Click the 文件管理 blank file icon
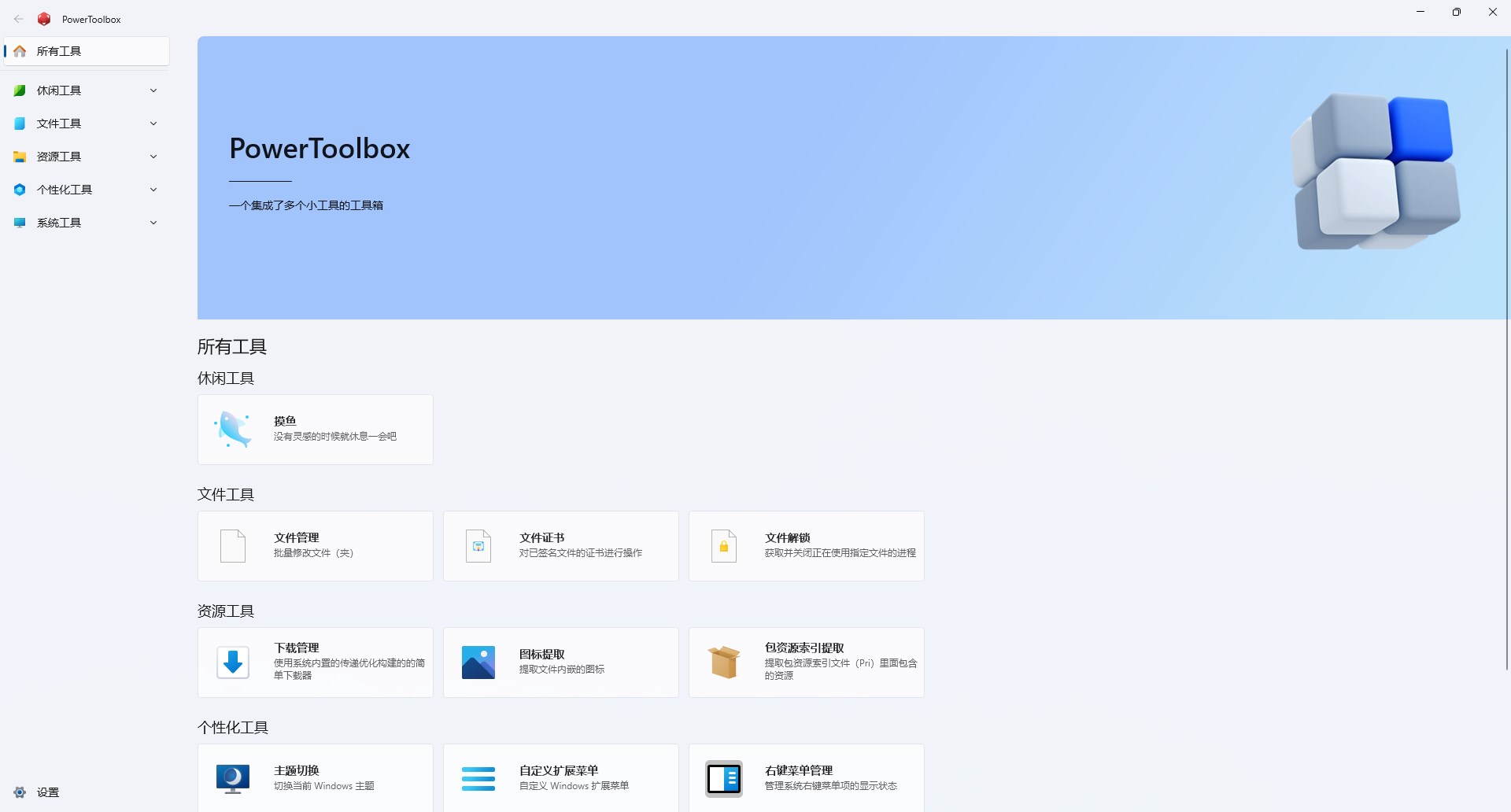 (x=233, y=546)
